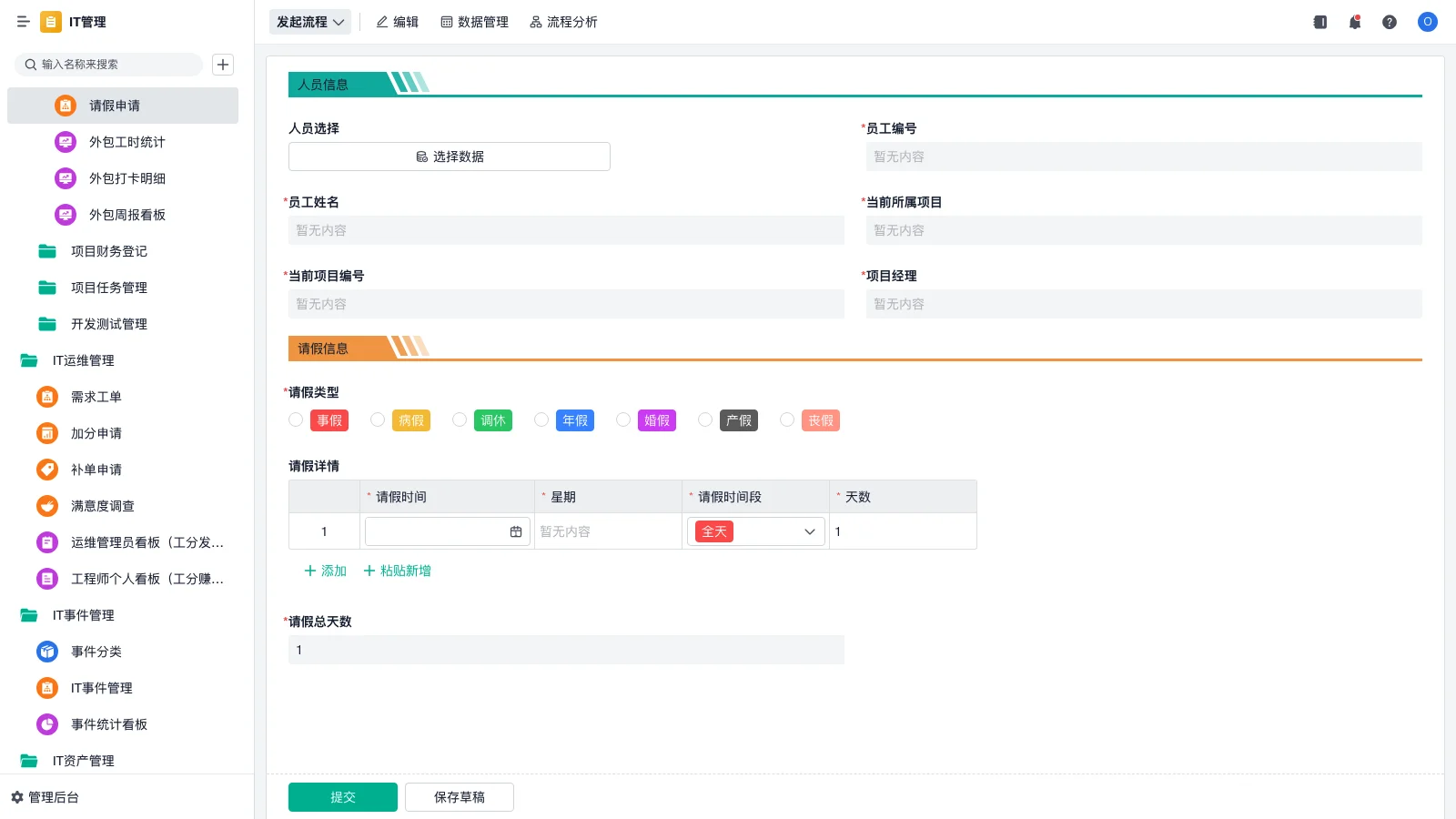Select the 婚假 leave type option
Screen dimensions: 1456x819
pyautogui.click(x=623, y=420)
